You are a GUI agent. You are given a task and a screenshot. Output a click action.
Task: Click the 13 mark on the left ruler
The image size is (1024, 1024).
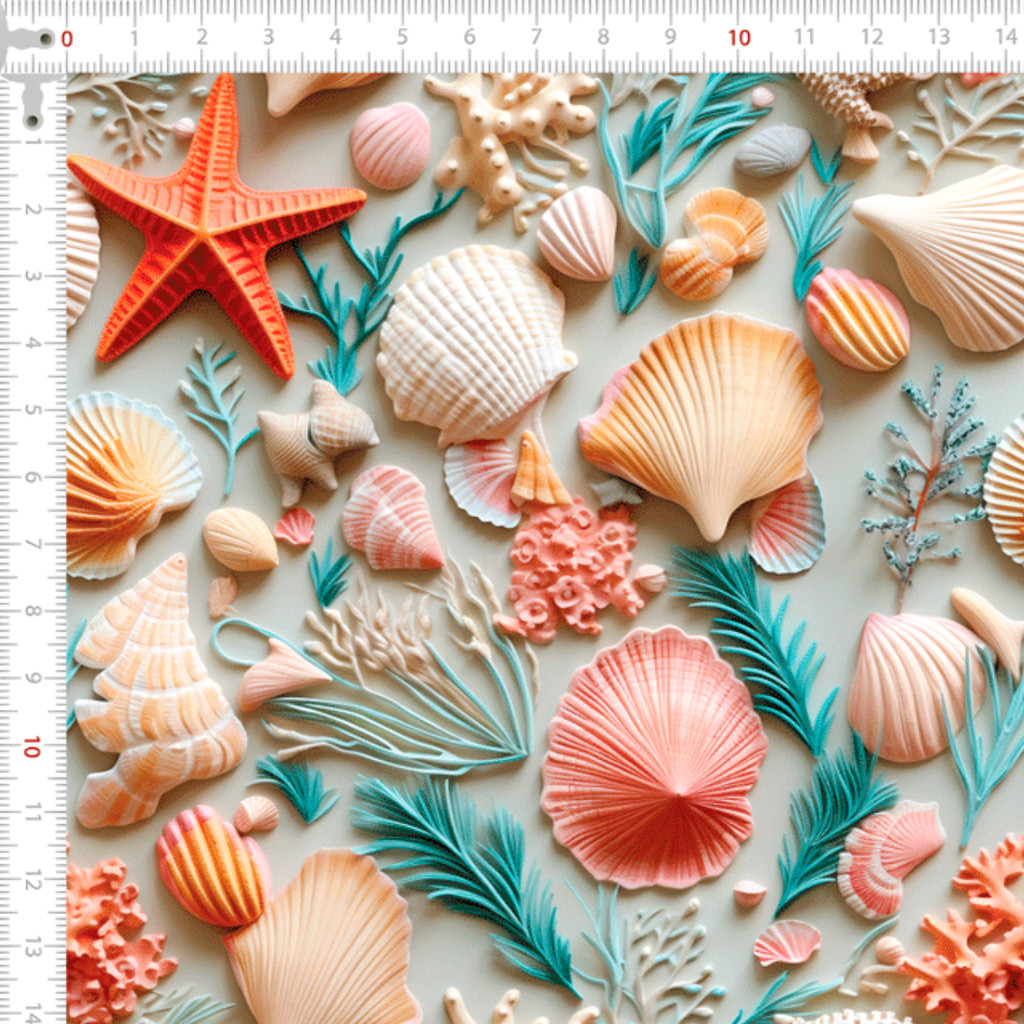tap(32, 946)
